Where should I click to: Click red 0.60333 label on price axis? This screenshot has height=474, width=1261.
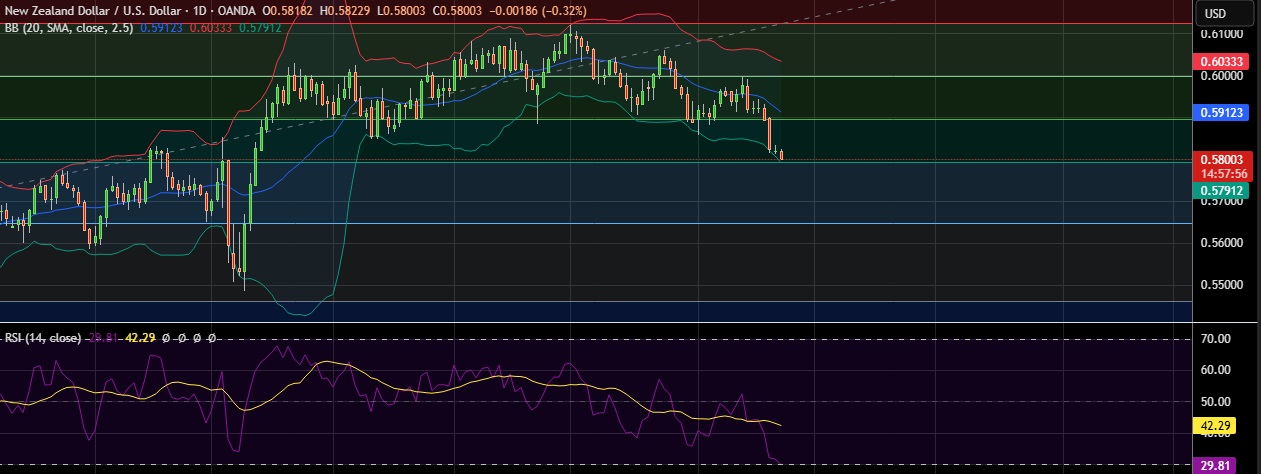1220,62
